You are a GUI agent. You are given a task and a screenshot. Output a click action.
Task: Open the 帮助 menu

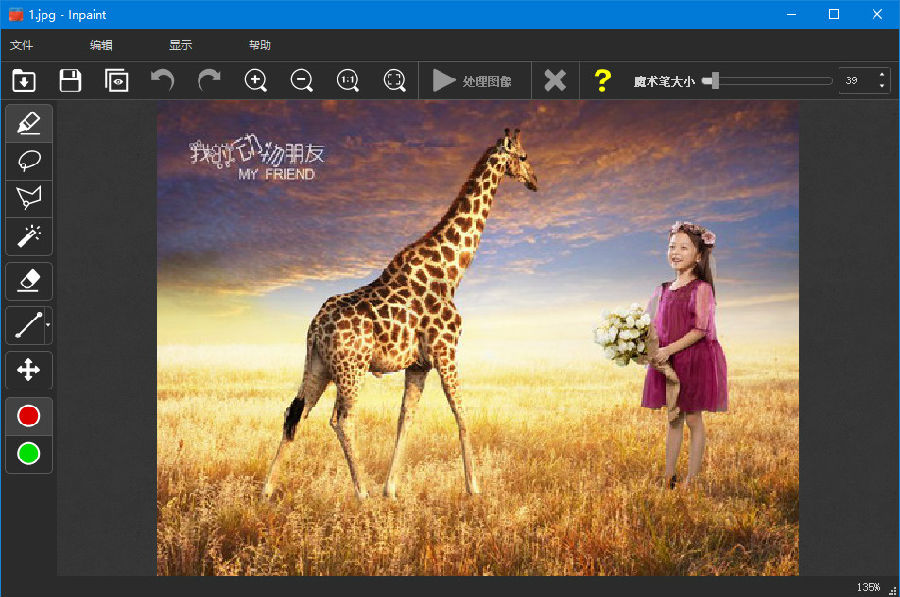point(259,45)
